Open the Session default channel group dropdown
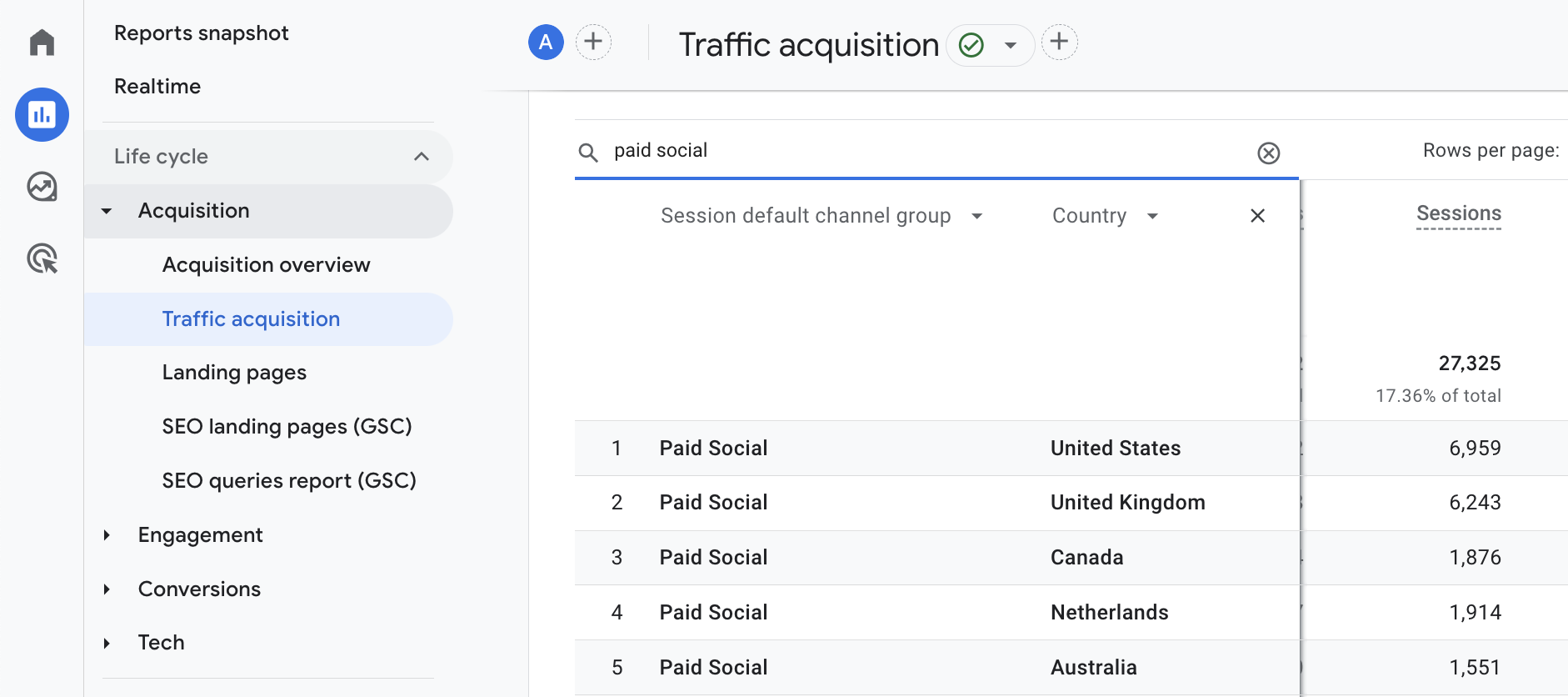The image size is (1568, 697). 976,217
